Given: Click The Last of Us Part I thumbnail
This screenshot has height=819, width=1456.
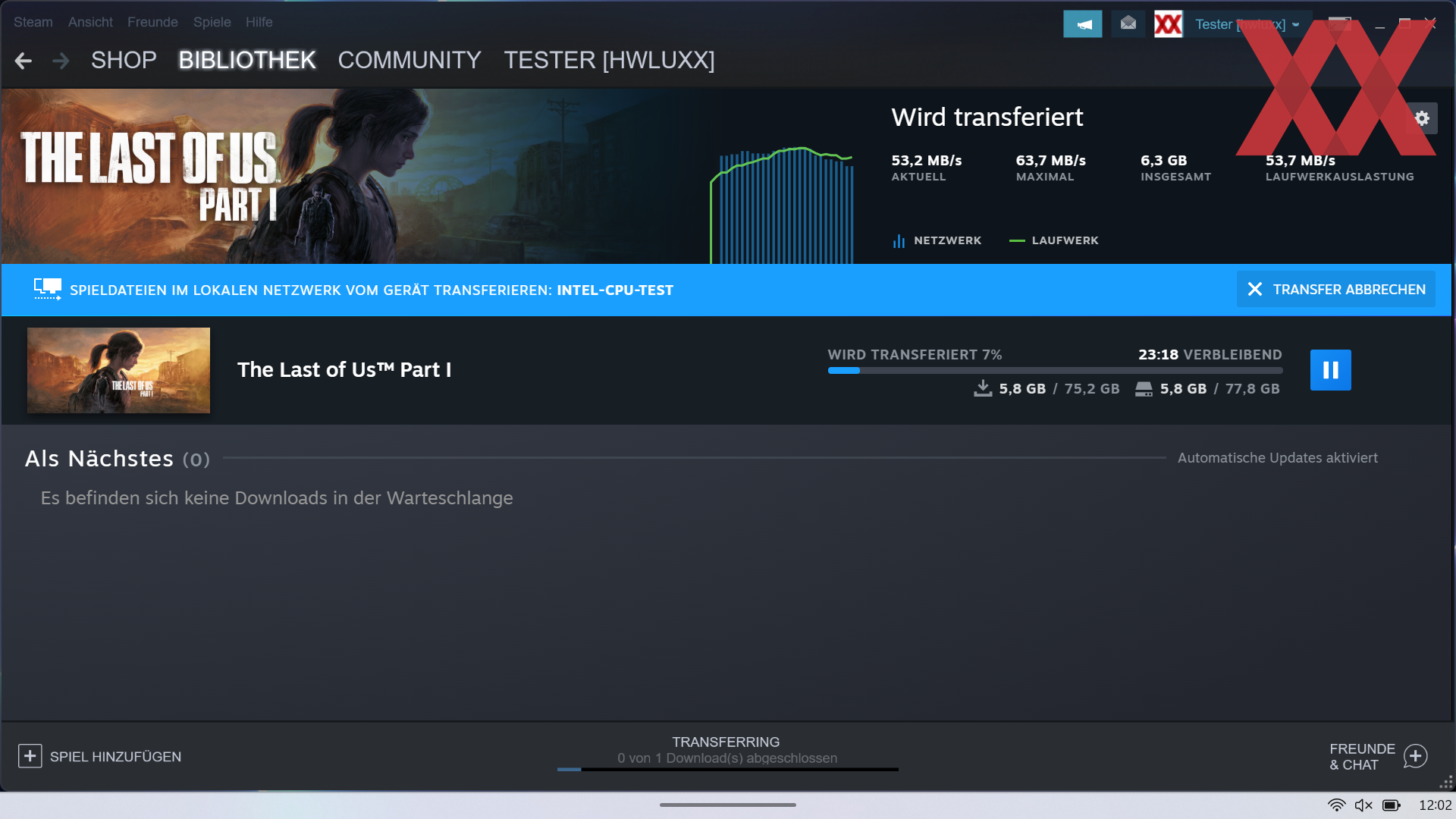Looking at the screenshot, I should point(118,369).
